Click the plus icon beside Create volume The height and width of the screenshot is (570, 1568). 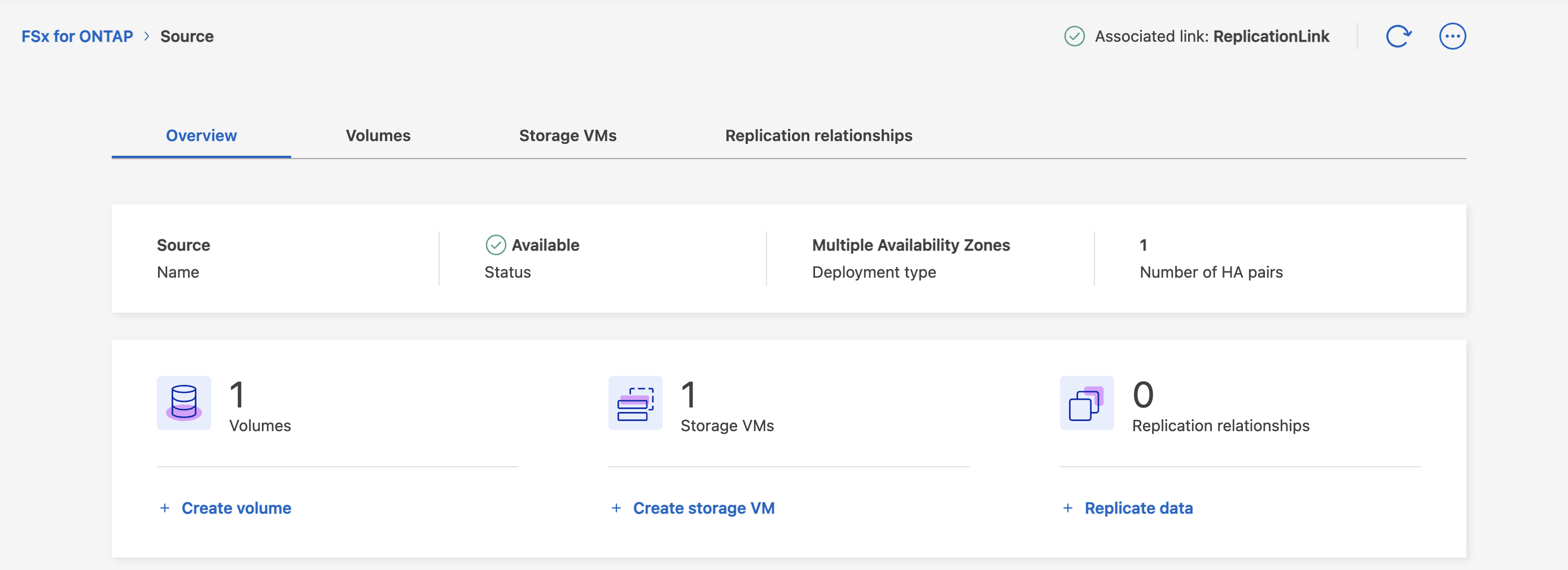[x=165, y=508]
